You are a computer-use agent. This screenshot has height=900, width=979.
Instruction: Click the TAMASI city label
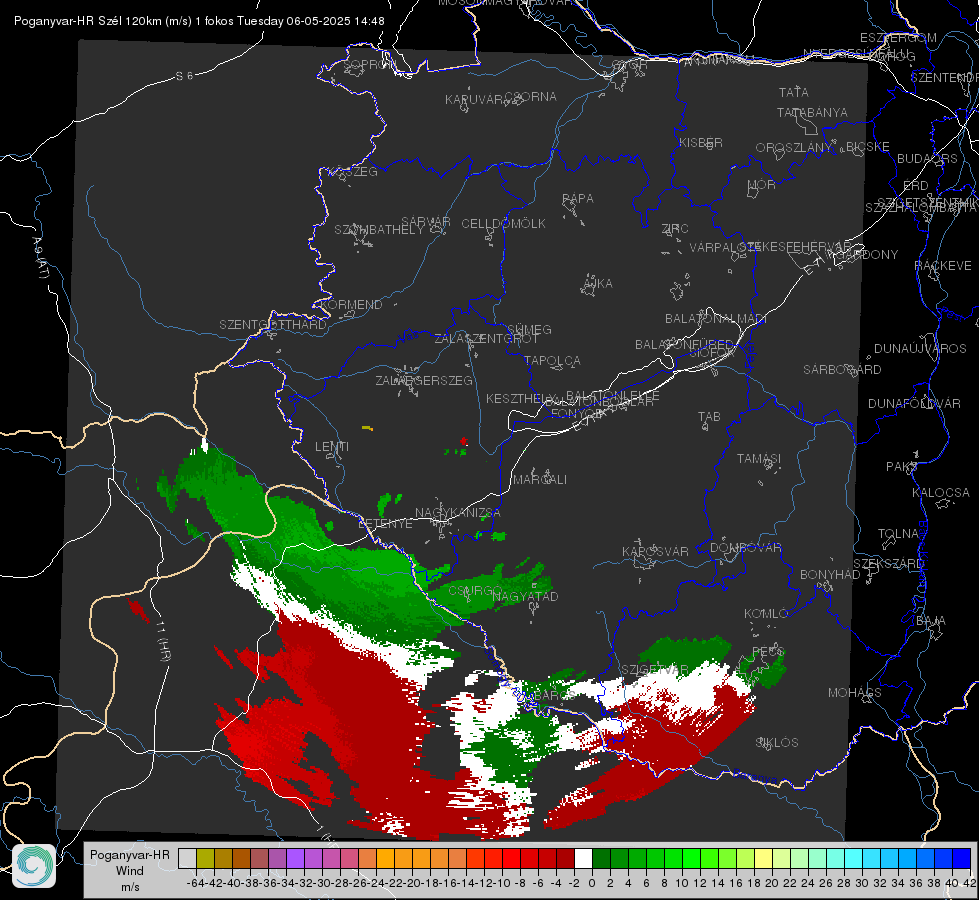click(x=759, y=458)
